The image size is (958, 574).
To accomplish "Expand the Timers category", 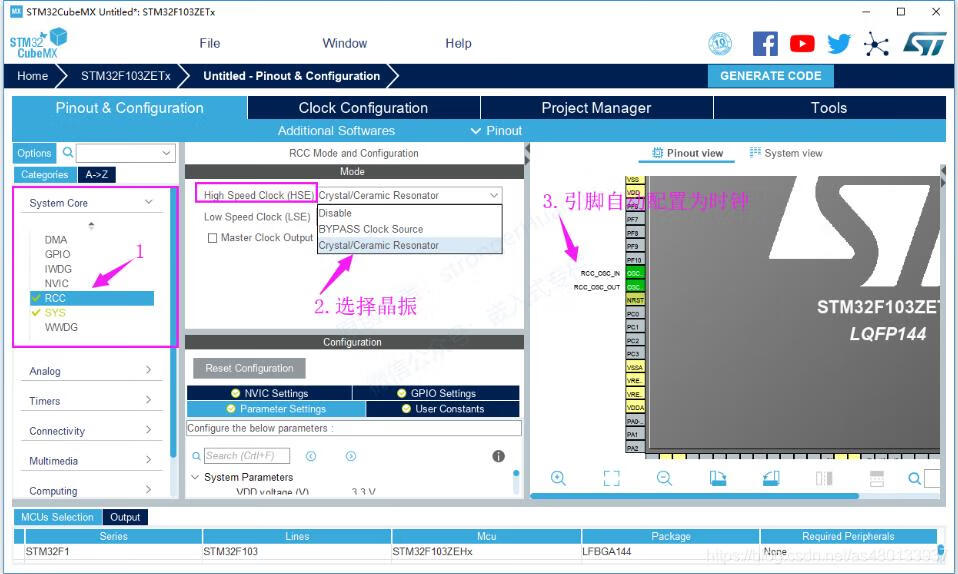I will point(90,401).
